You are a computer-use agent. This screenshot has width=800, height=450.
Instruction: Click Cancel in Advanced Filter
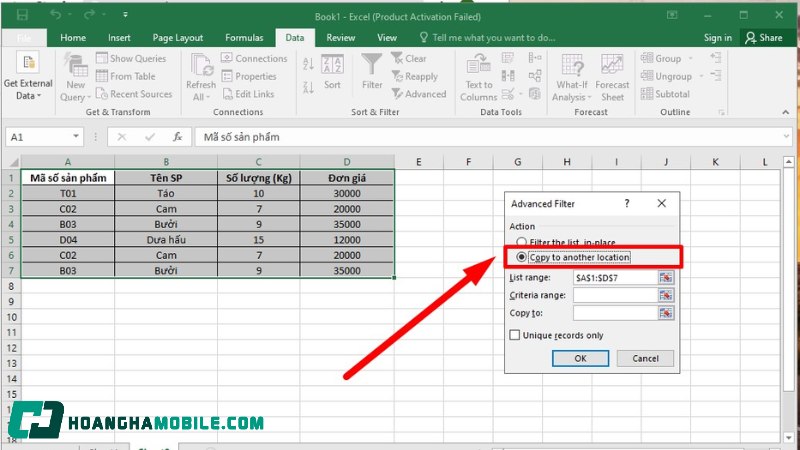[645, 358]
